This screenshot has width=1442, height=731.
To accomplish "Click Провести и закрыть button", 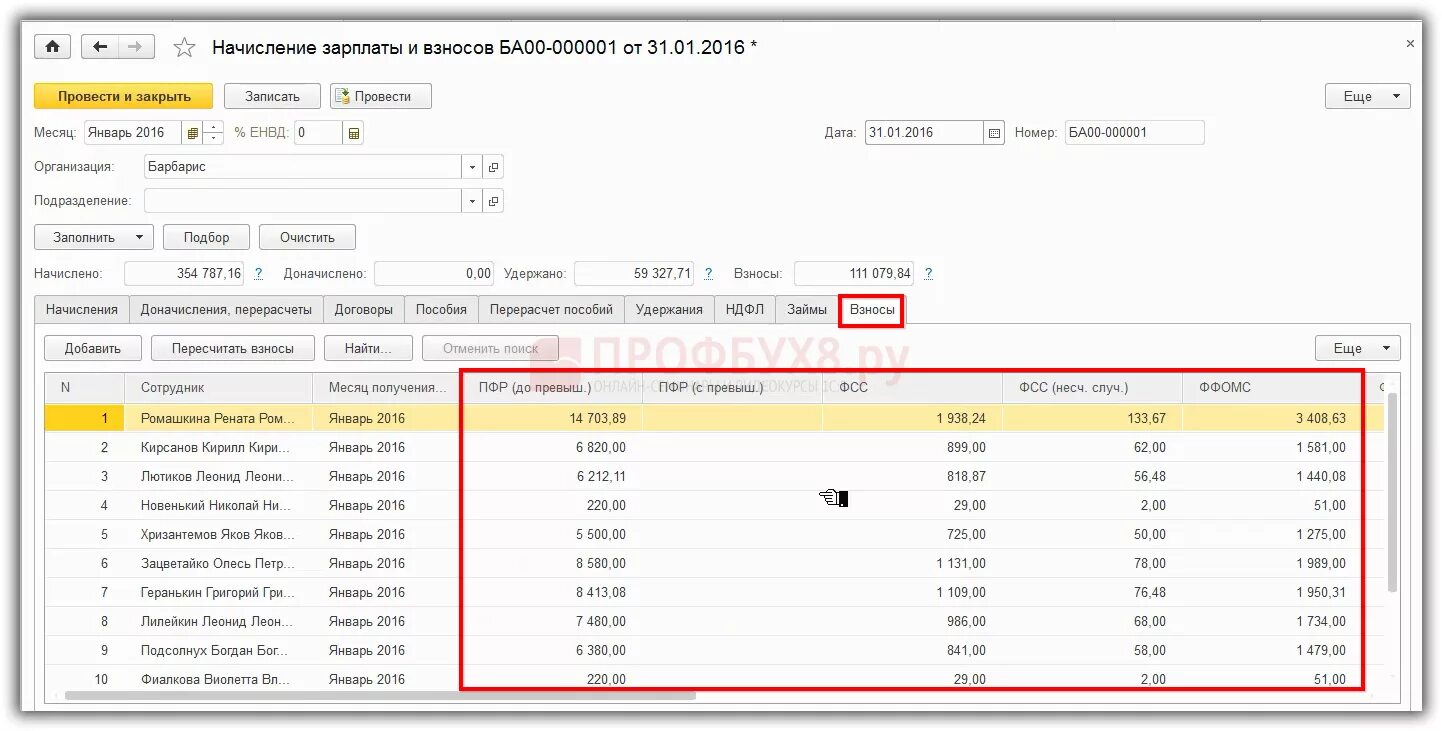I will click(x=124, y=97).
